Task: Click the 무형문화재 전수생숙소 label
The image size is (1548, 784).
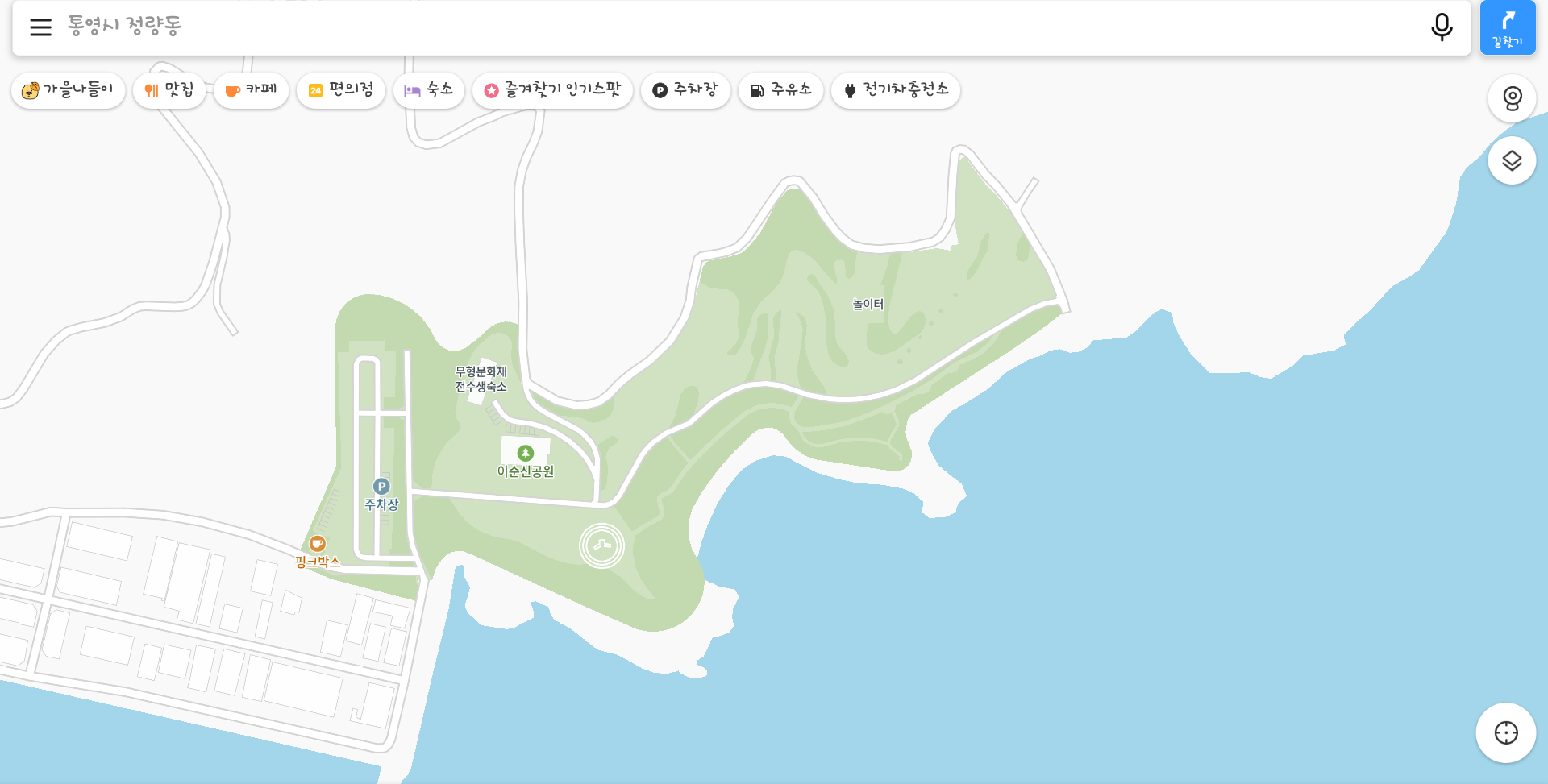Action: (481, 379)
